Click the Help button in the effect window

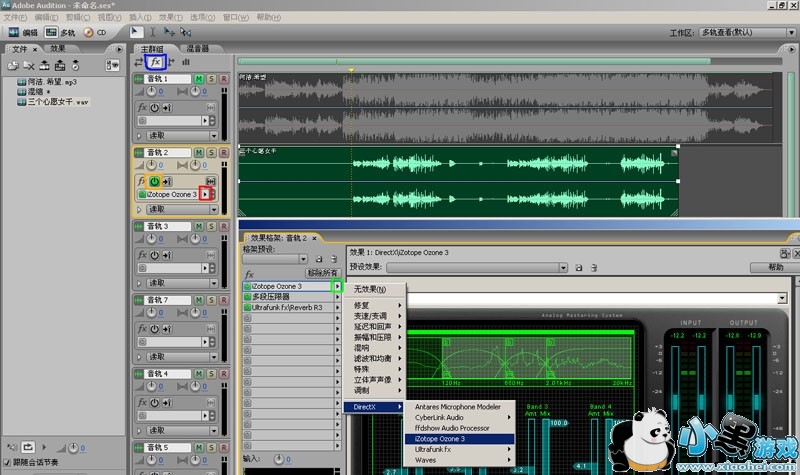775,267
